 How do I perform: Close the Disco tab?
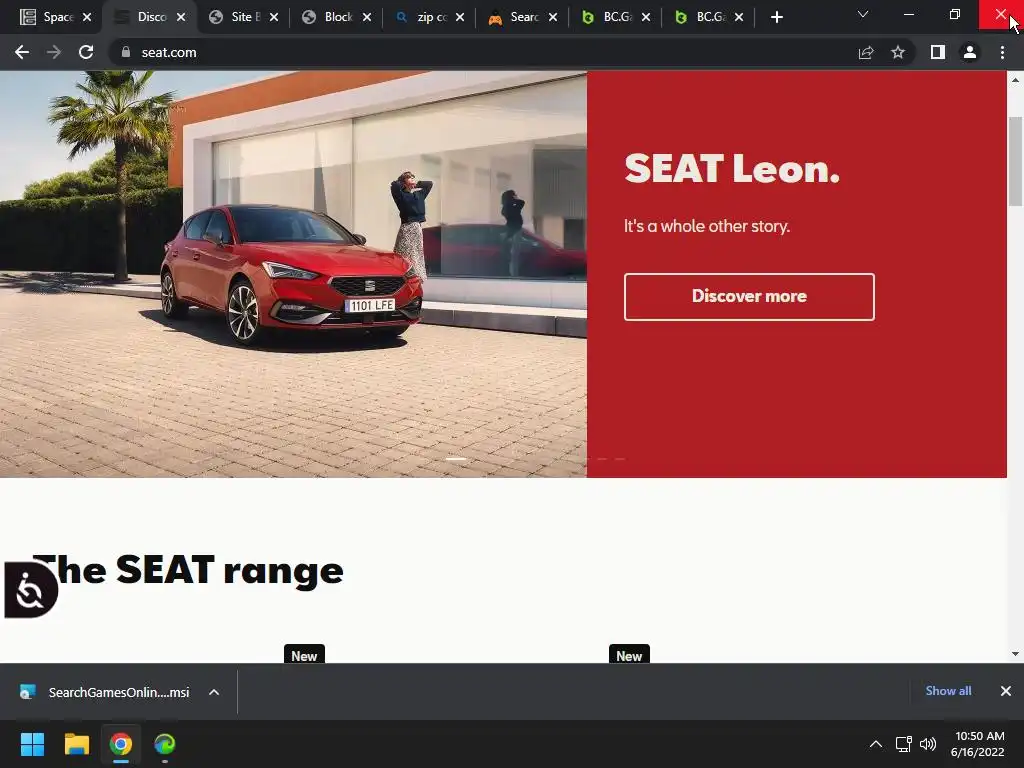181,17
